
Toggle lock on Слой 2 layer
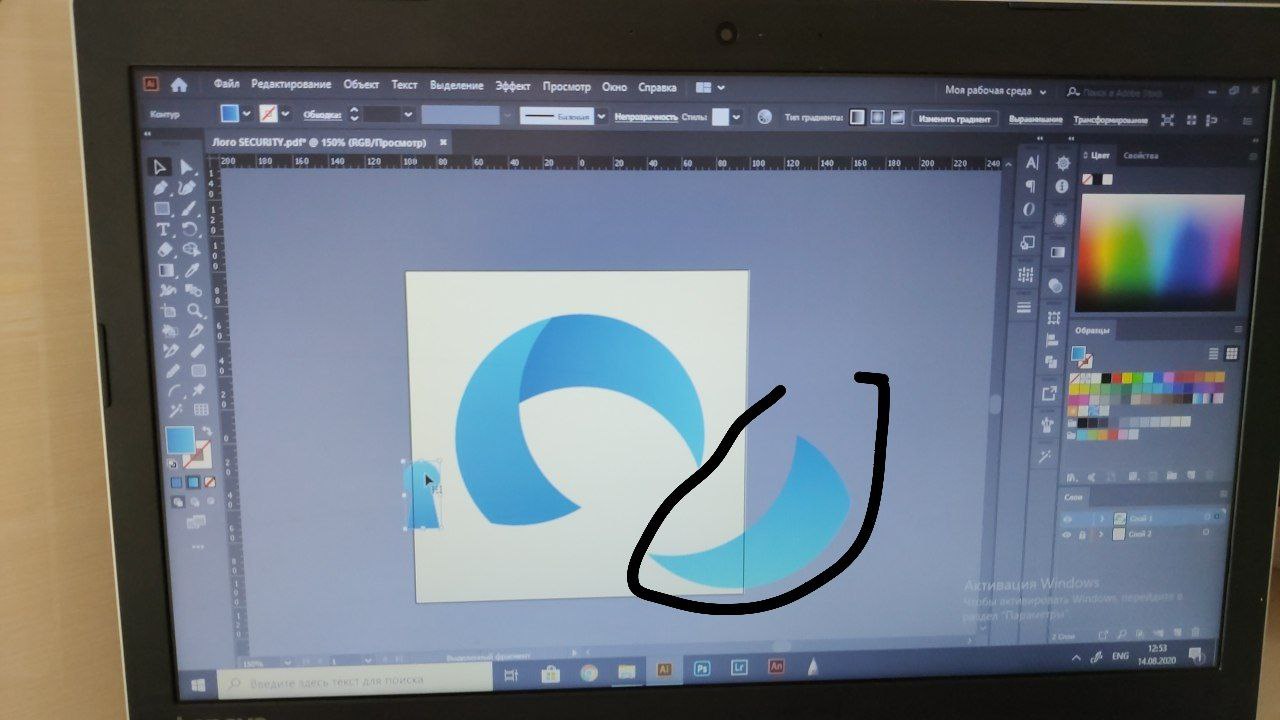coord(1082,535)
